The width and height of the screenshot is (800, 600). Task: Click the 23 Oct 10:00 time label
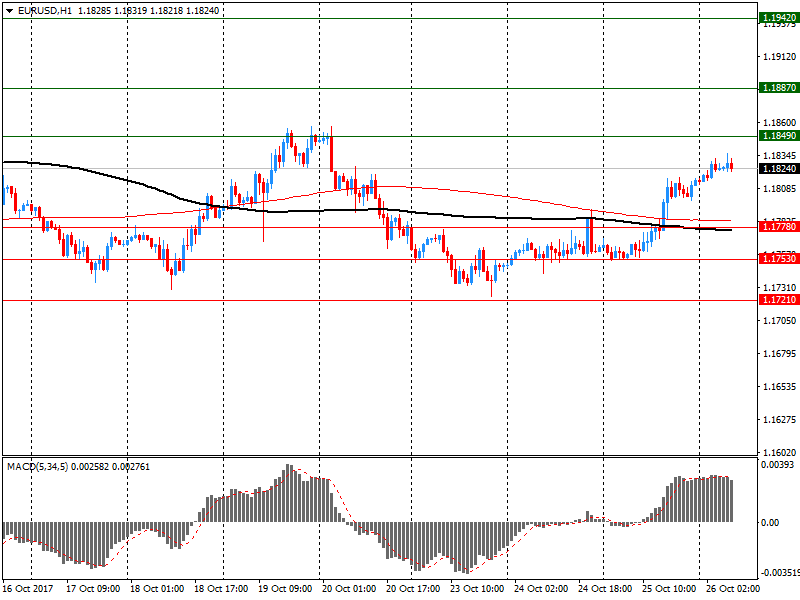click(477, 589)
